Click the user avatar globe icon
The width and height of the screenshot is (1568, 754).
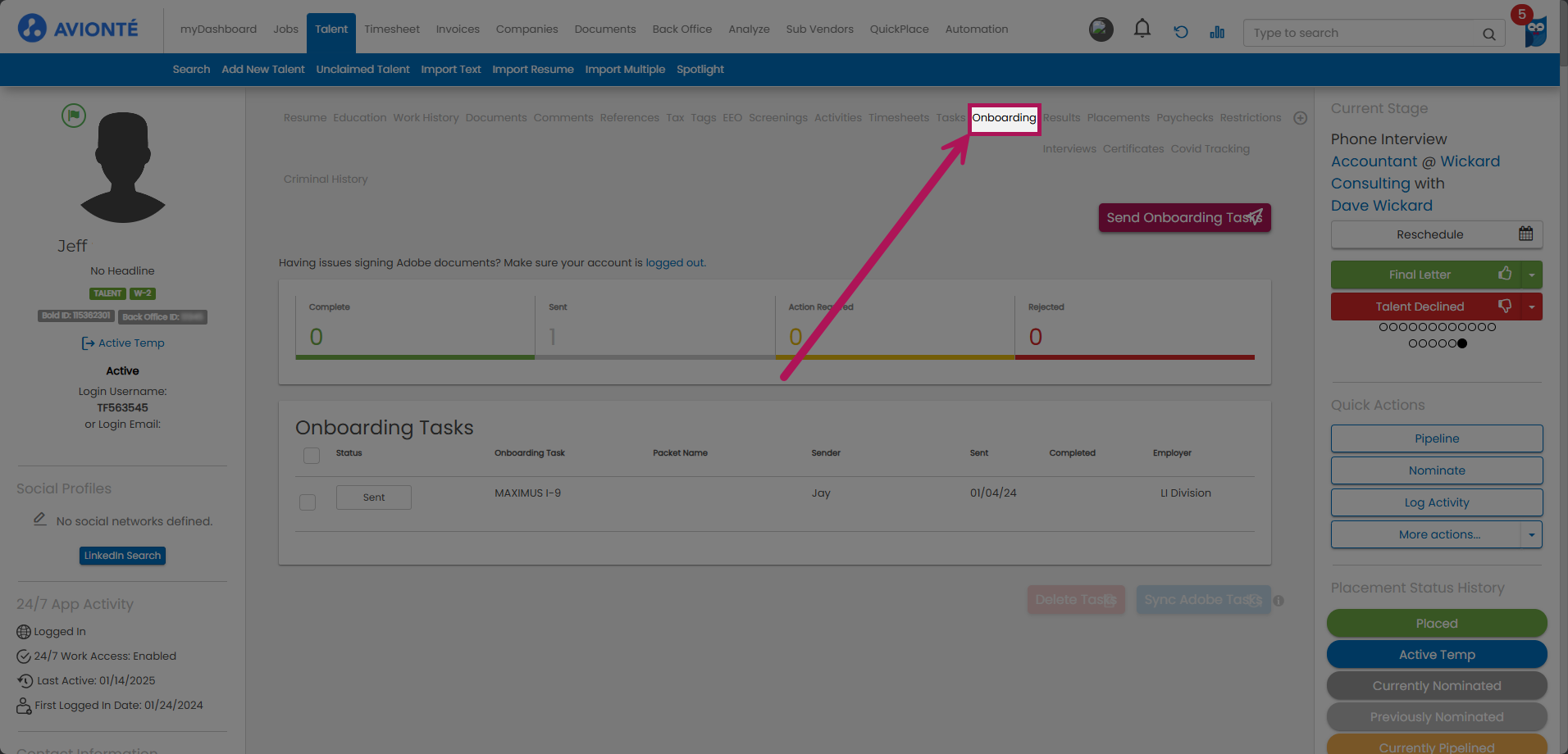[x=1101, y=30]
